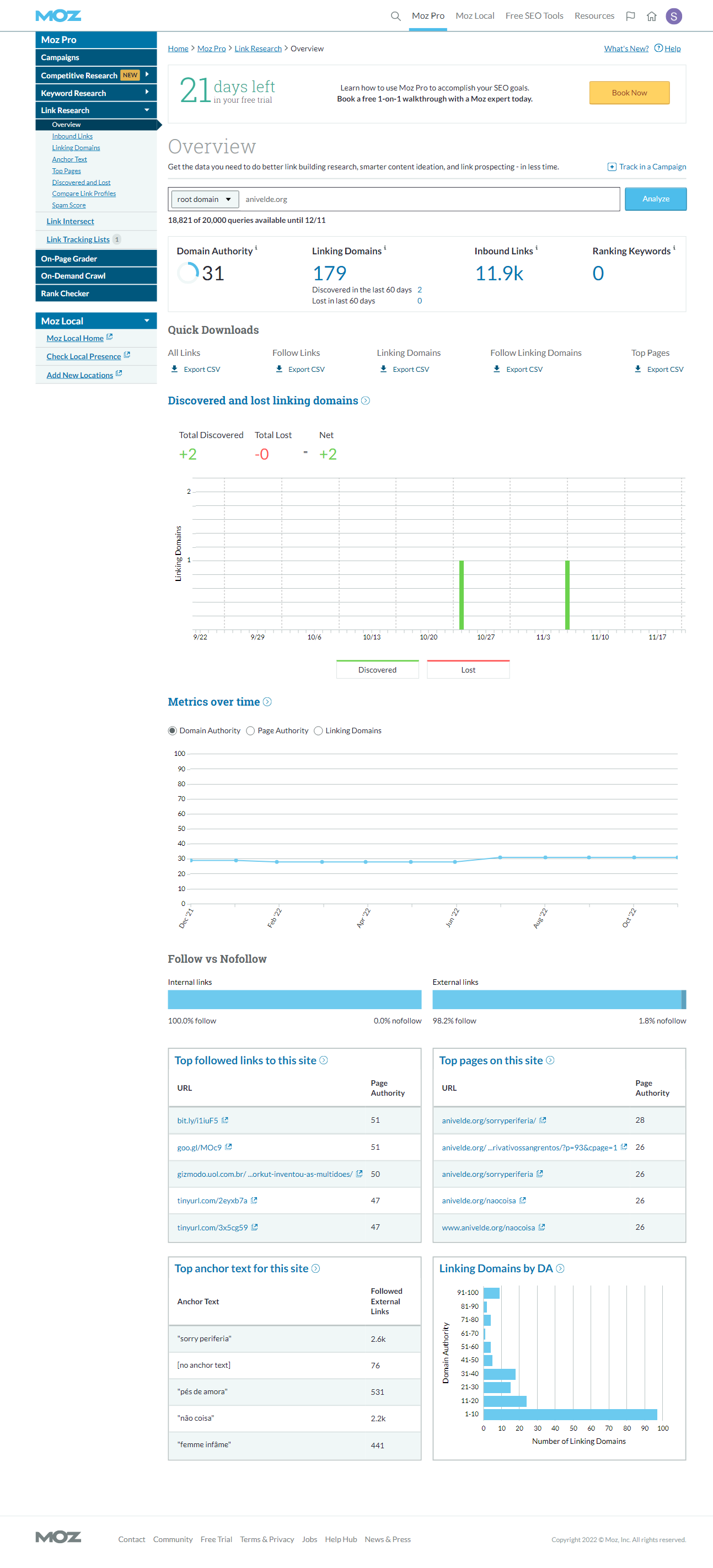
Task: Click the 91-100 DA bar in chart
Action: click(491, 1293)
